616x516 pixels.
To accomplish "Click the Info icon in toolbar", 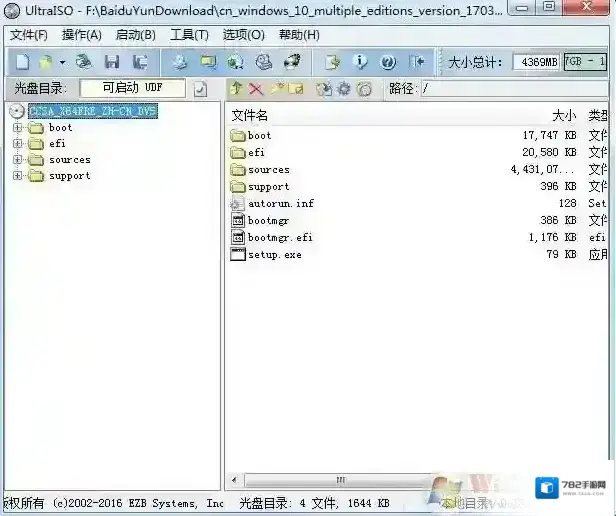I will pos(361,62).
